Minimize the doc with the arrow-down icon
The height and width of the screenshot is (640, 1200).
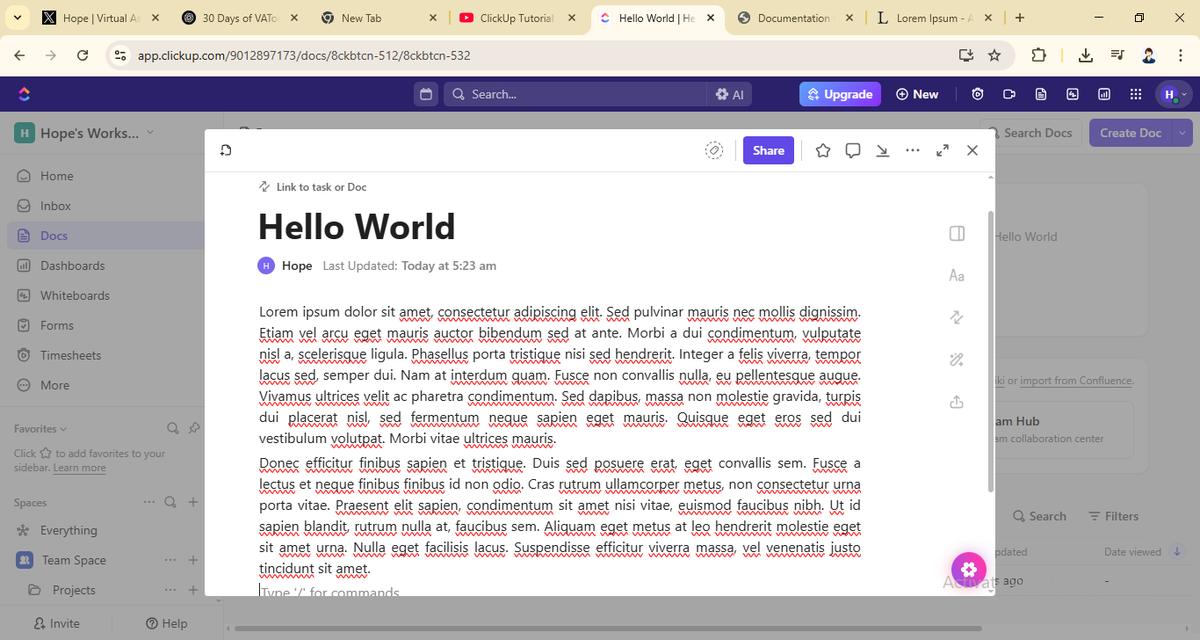click(882, 150)
